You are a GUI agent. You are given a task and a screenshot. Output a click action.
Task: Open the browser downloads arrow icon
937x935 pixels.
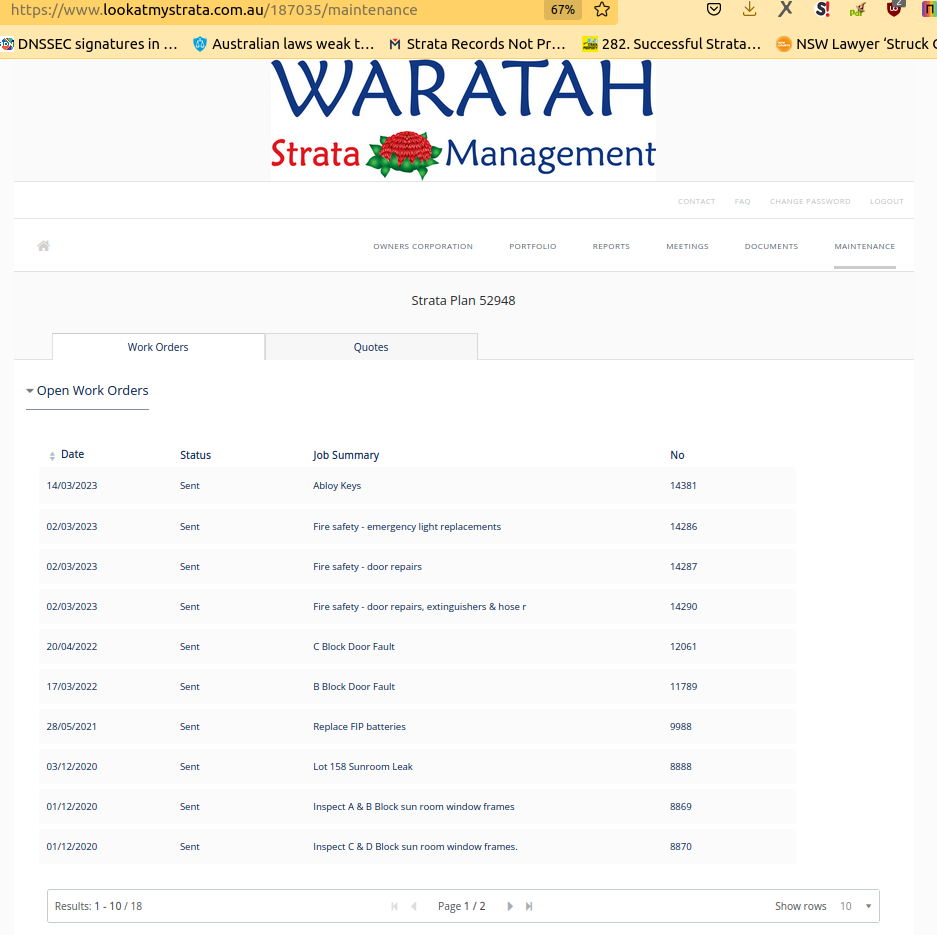[749, 9]
